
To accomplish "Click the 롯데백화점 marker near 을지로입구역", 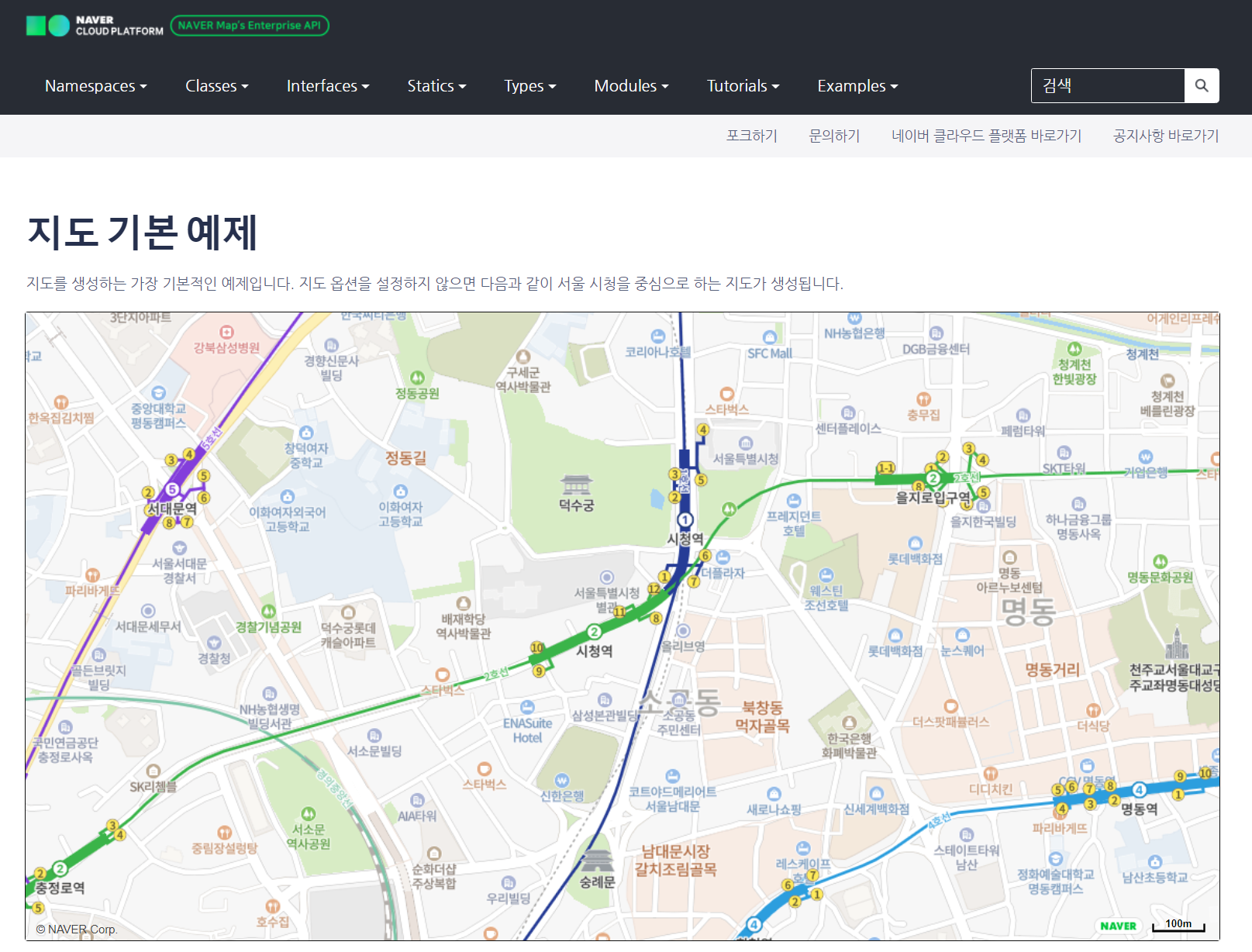I will click(x=916, y=543).
